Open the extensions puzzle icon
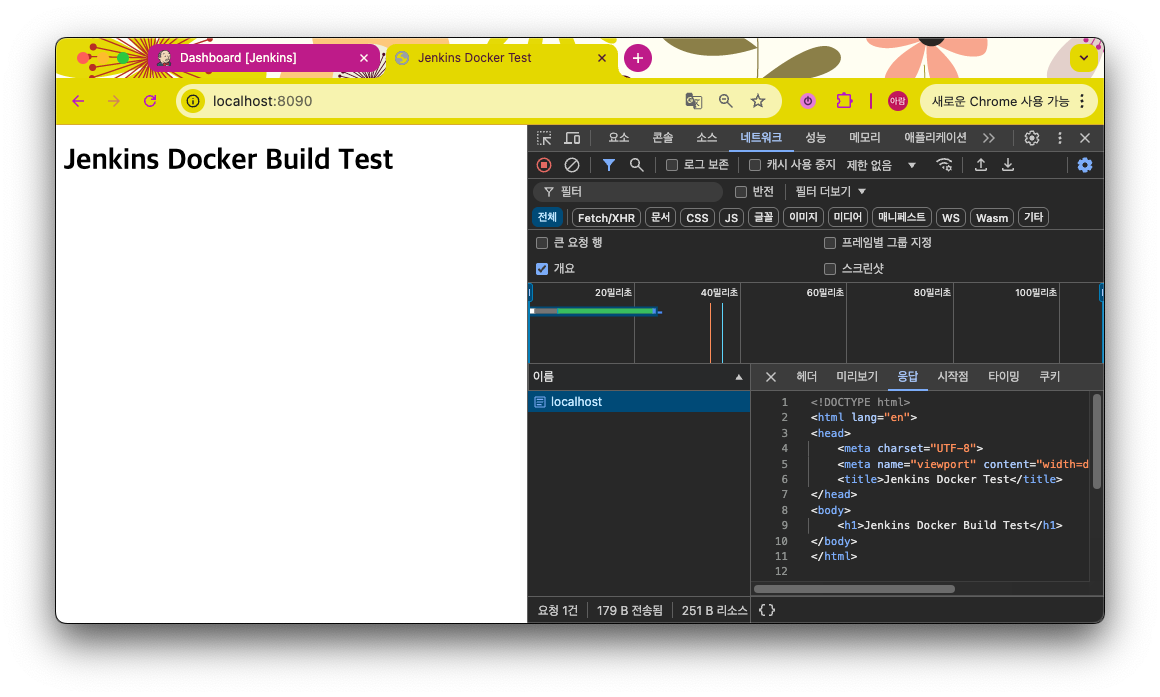Viewport: 1160px width, 697px height. 844,101
